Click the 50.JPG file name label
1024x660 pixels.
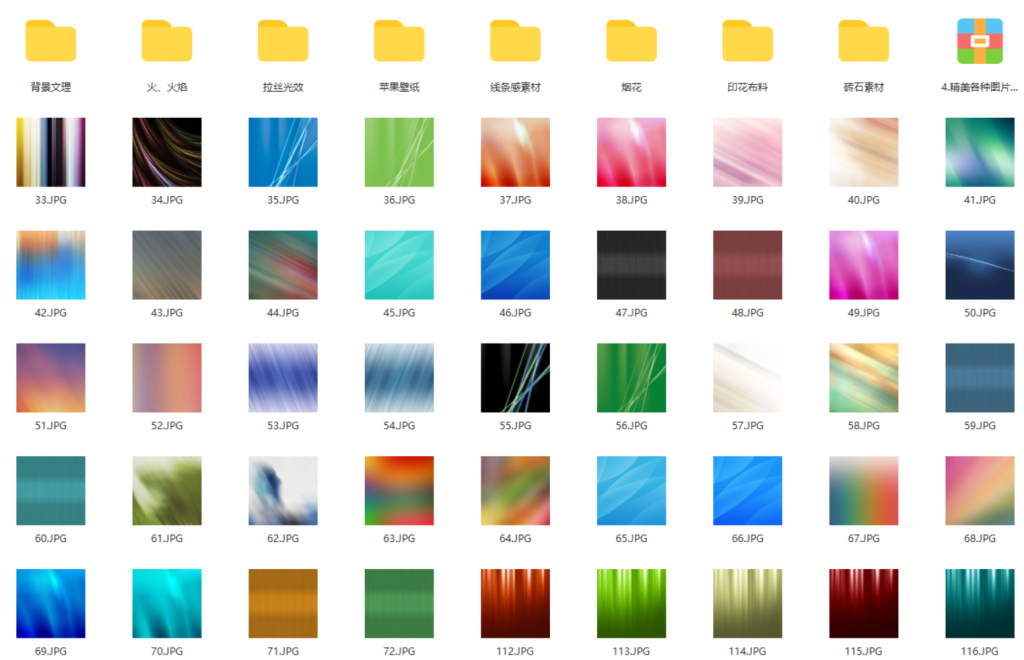[979, 313]
